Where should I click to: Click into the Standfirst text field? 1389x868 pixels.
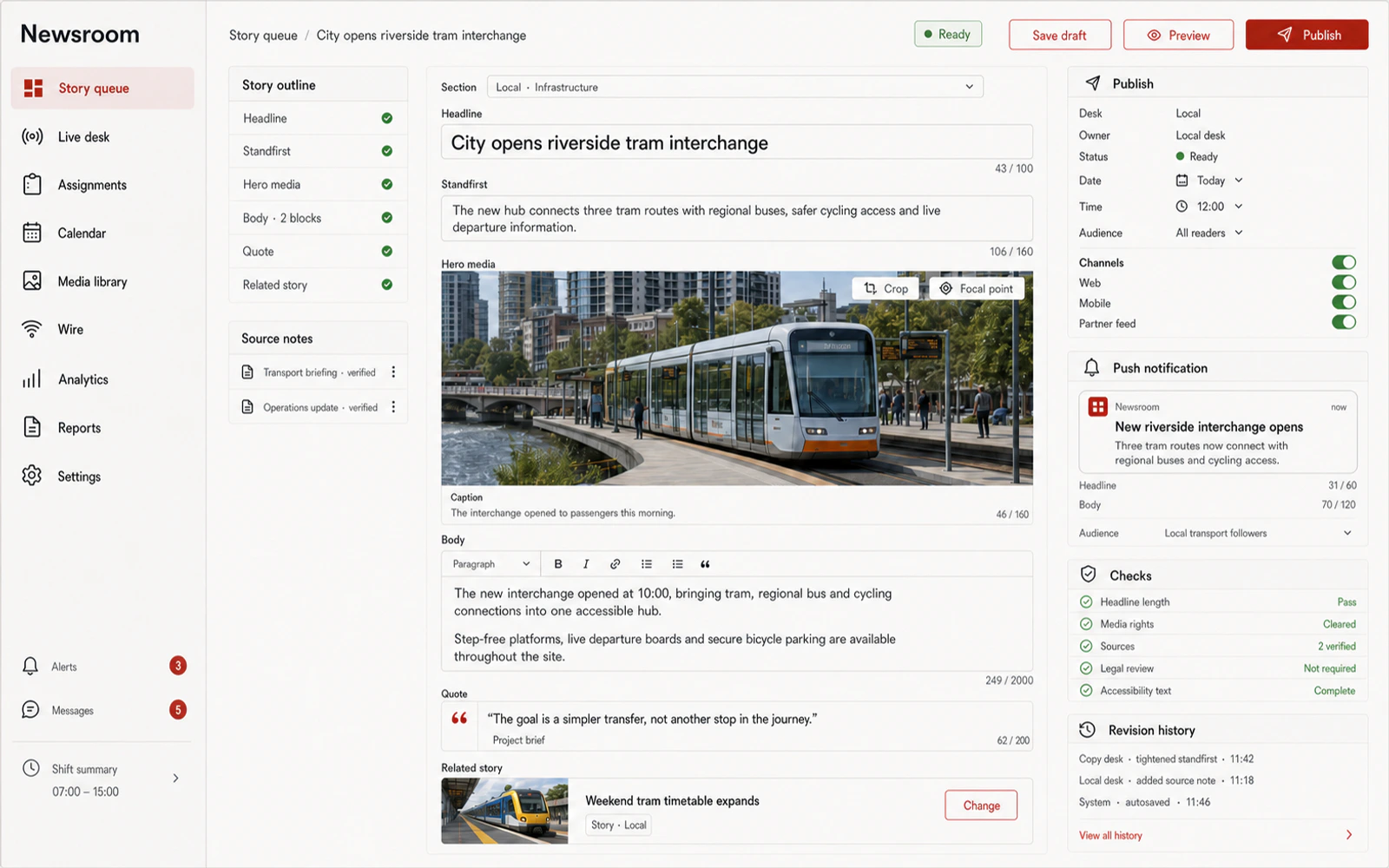[x=737, y=219]
